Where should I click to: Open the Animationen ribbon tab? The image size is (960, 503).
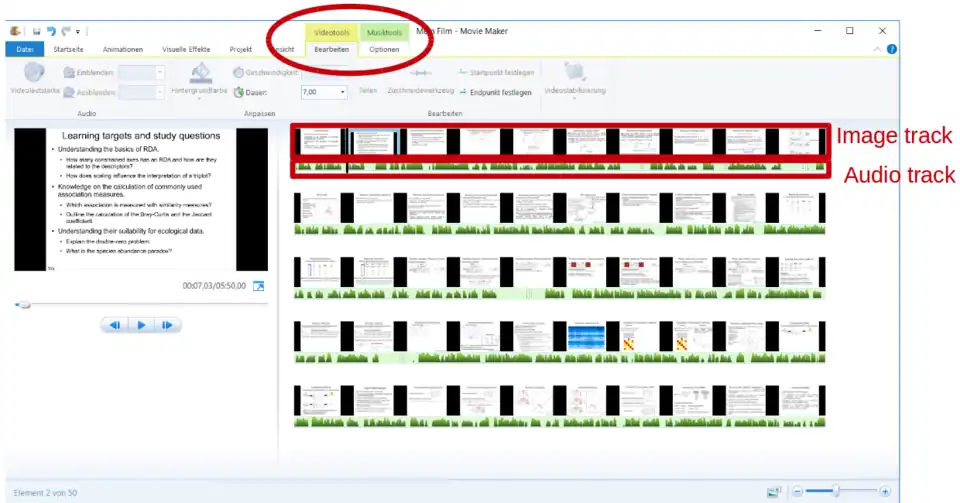tap(122, 49)
